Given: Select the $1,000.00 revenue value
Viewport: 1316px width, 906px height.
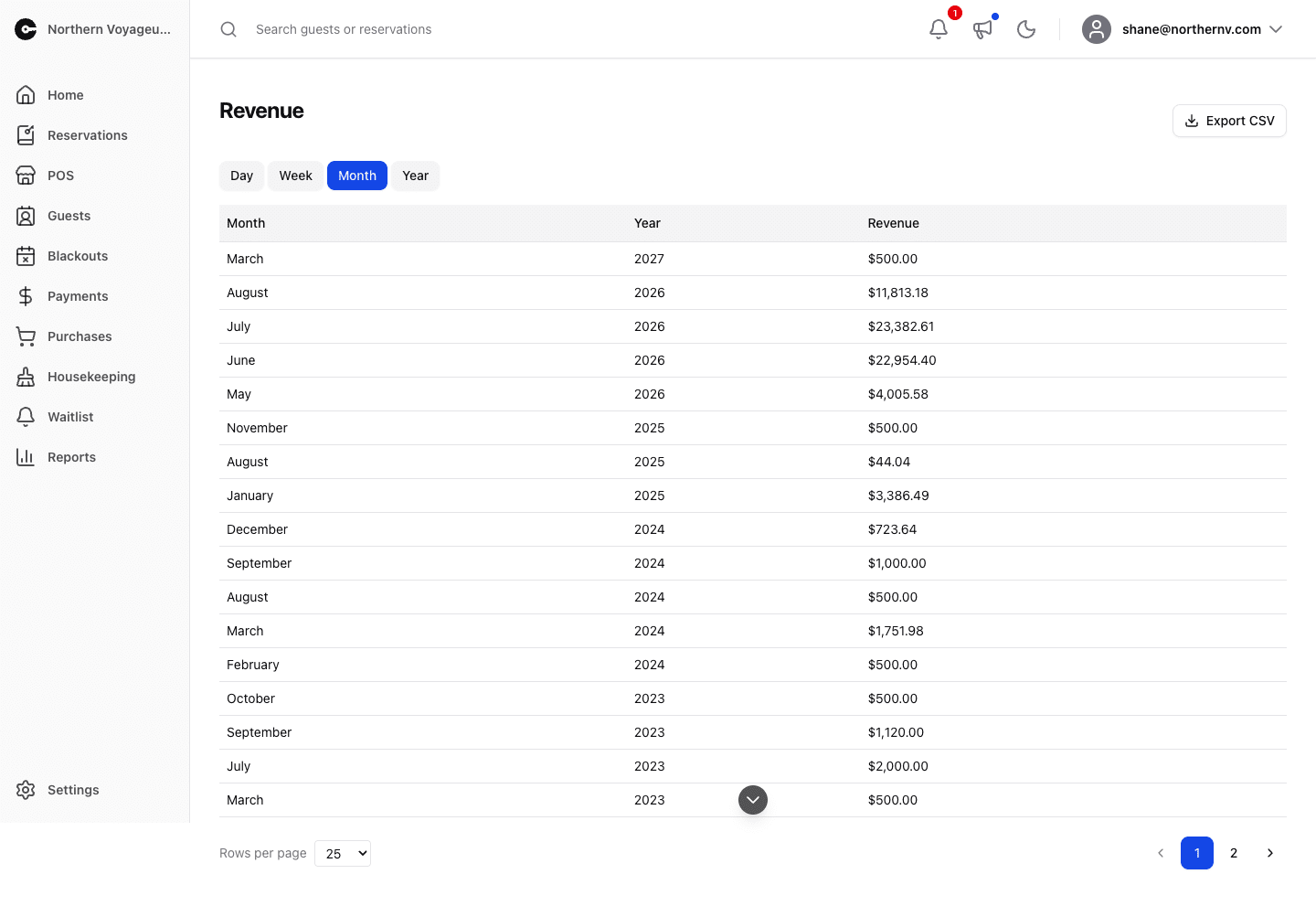Looking at the screenshot, I should (897, 563).
